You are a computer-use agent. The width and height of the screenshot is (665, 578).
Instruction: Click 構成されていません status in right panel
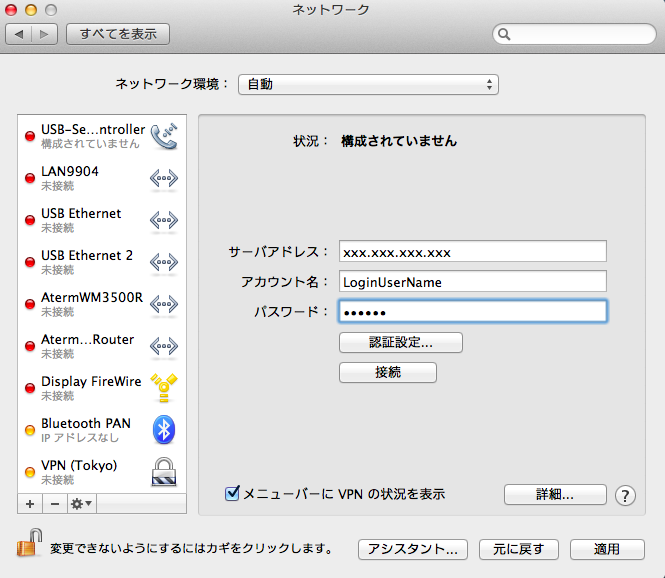click(399, 141)
